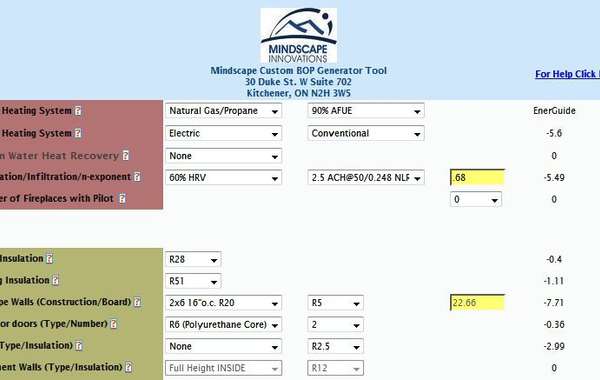
Task: Open the 60% HRV ventilation dropdown
Action: 223,178
